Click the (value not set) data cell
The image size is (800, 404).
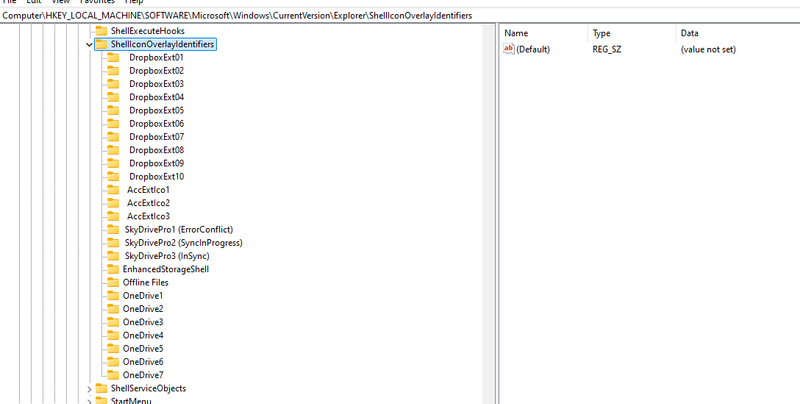708,49
